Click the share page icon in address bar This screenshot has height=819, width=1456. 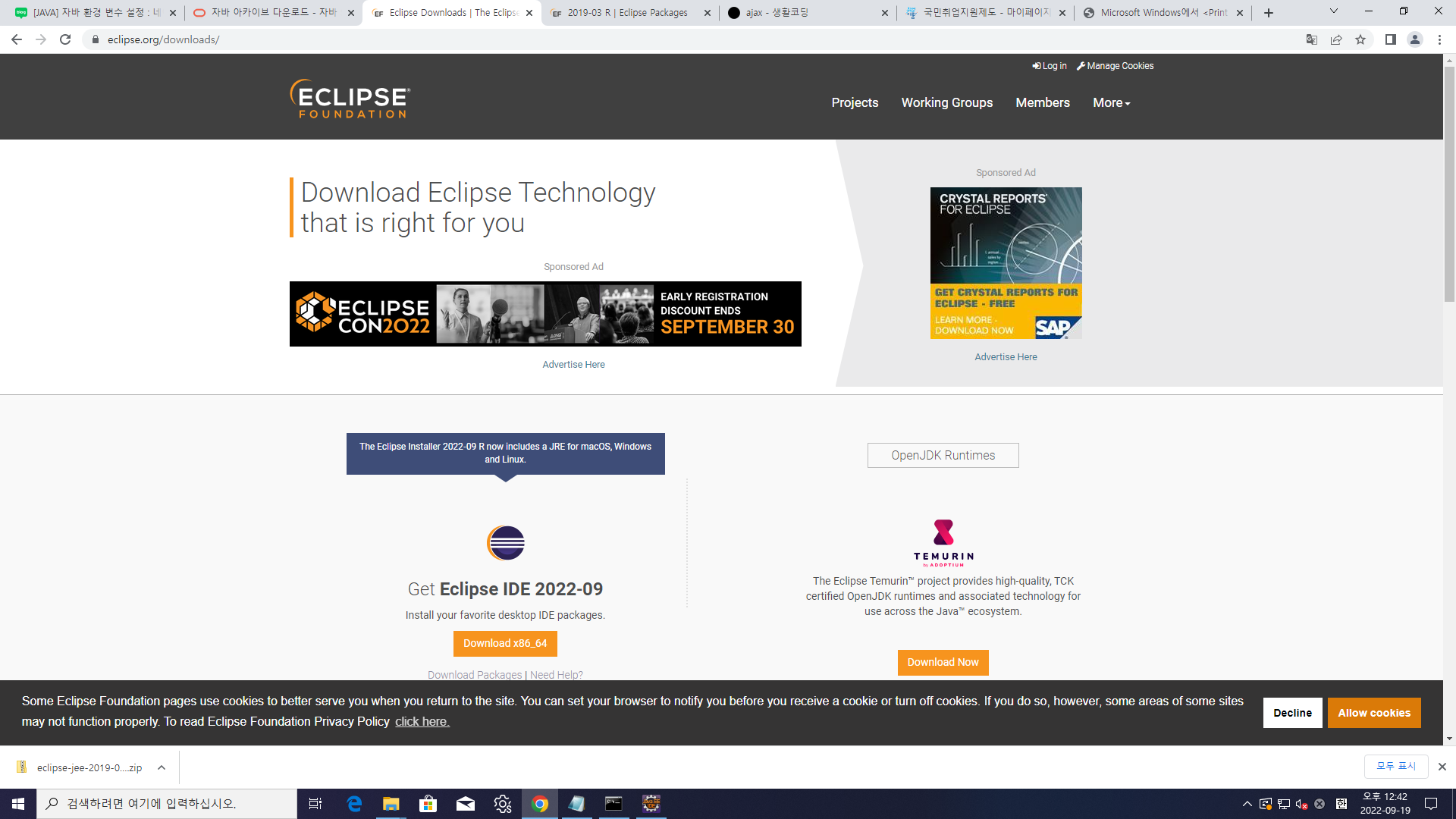[x=1336, y=39]
